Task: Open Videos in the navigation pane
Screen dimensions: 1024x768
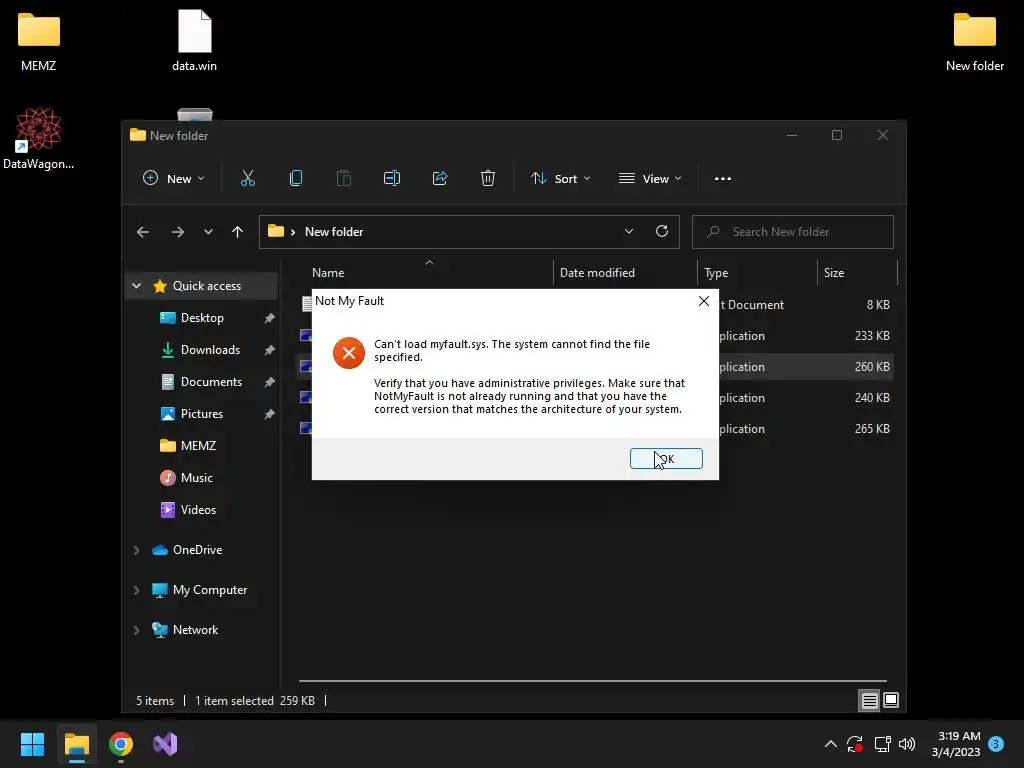Action: [198, 510]
